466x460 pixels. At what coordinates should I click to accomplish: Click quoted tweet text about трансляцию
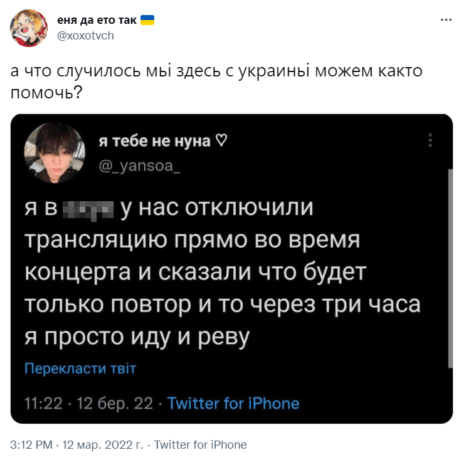tap(223, 272)
